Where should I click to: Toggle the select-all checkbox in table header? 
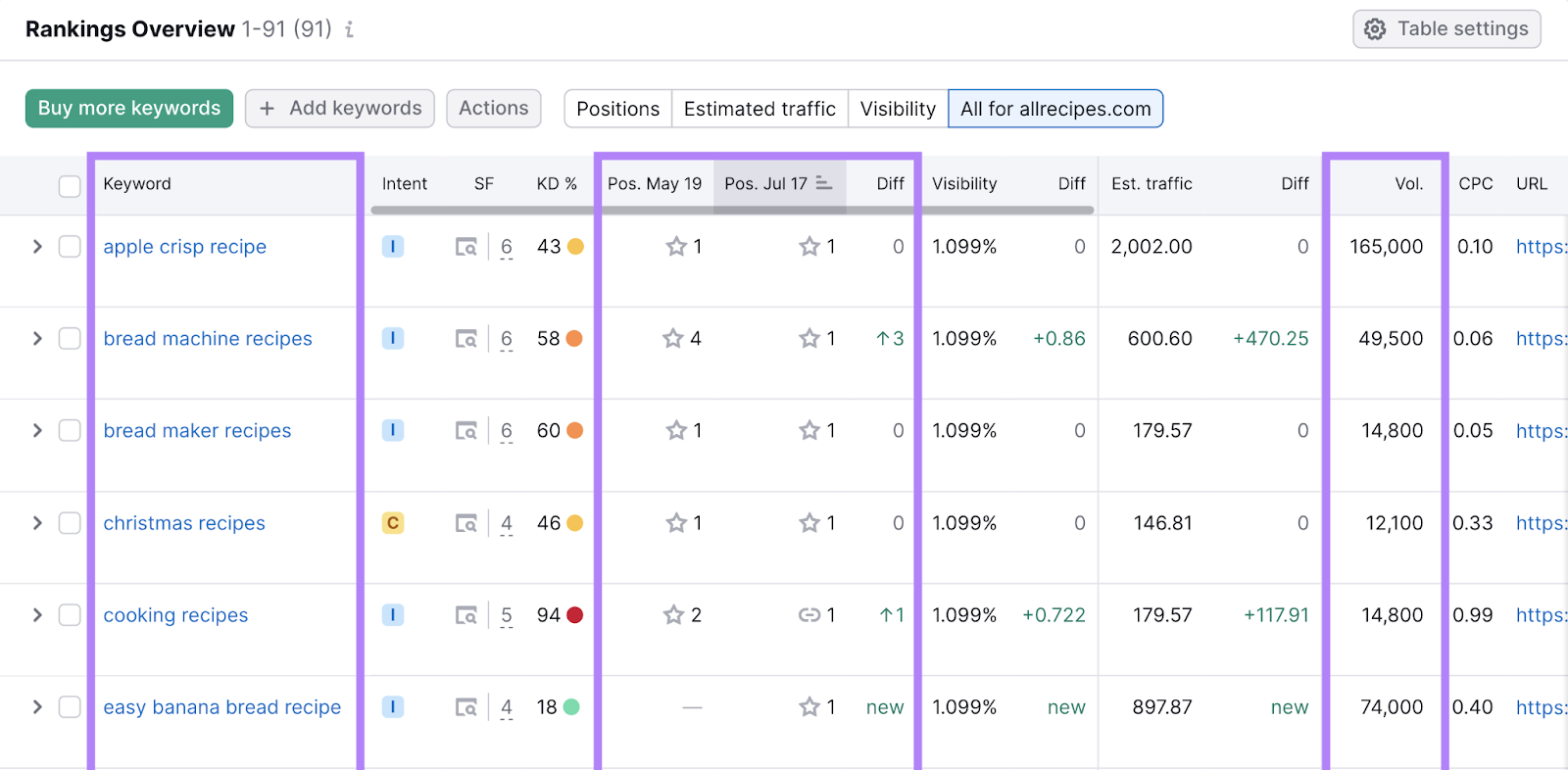pos(70,185)
